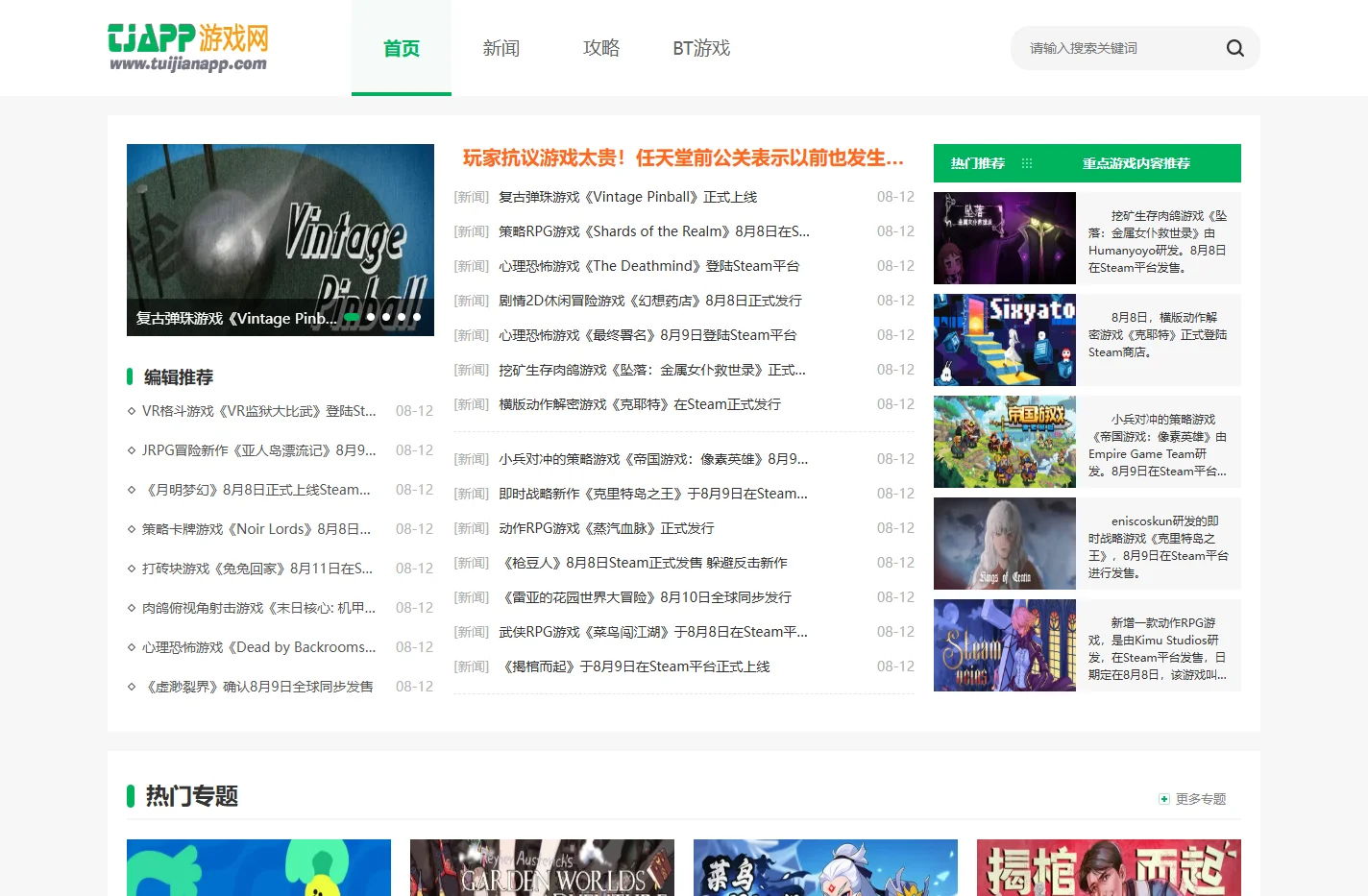
Task: Open news about Shards of the Realm
Action: click(654, 231)
